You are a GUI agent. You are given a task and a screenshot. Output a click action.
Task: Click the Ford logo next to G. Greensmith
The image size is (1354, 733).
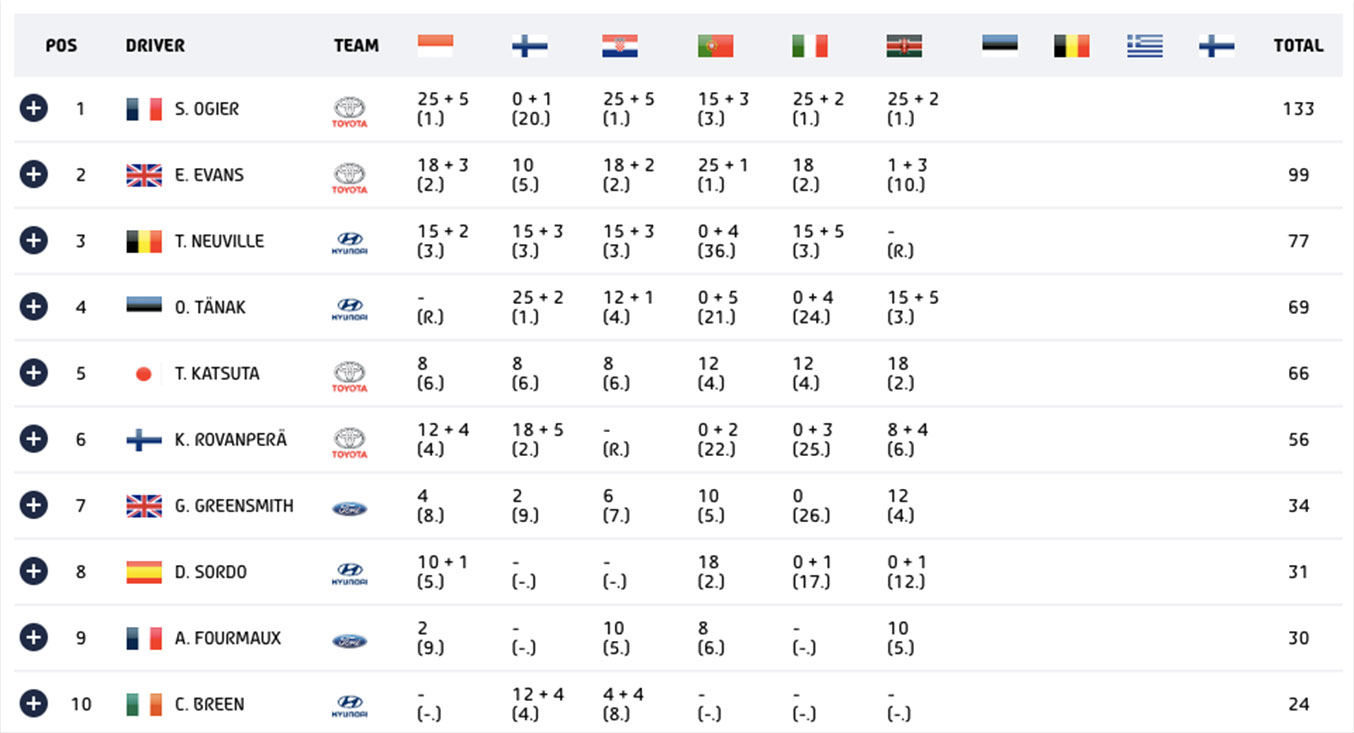click(x=350, y=508)
